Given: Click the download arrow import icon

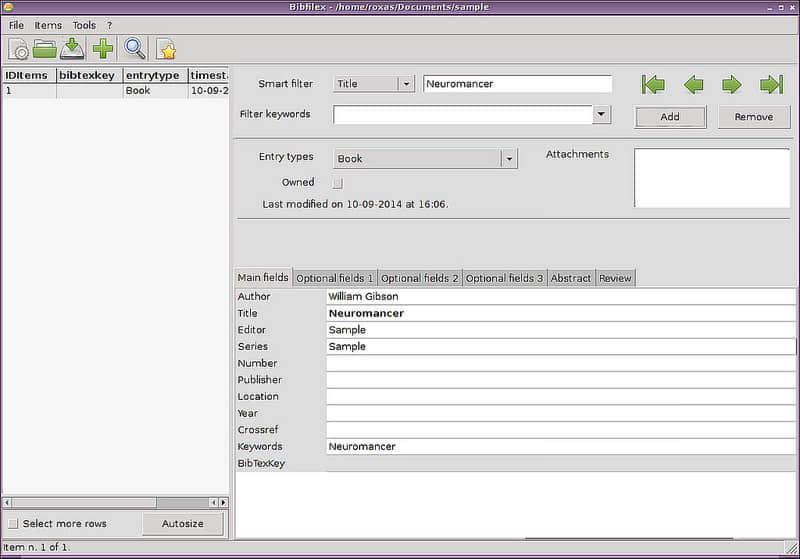Looking at the screenshot, I should tap(72, 49).
